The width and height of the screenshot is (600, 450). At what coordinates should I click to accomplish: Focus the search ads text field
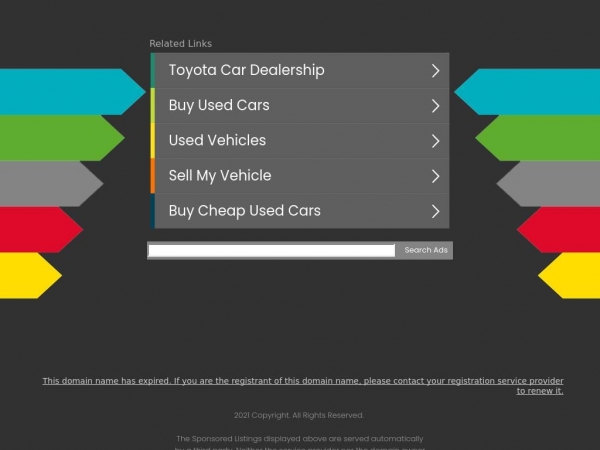[x=272, y=251]
